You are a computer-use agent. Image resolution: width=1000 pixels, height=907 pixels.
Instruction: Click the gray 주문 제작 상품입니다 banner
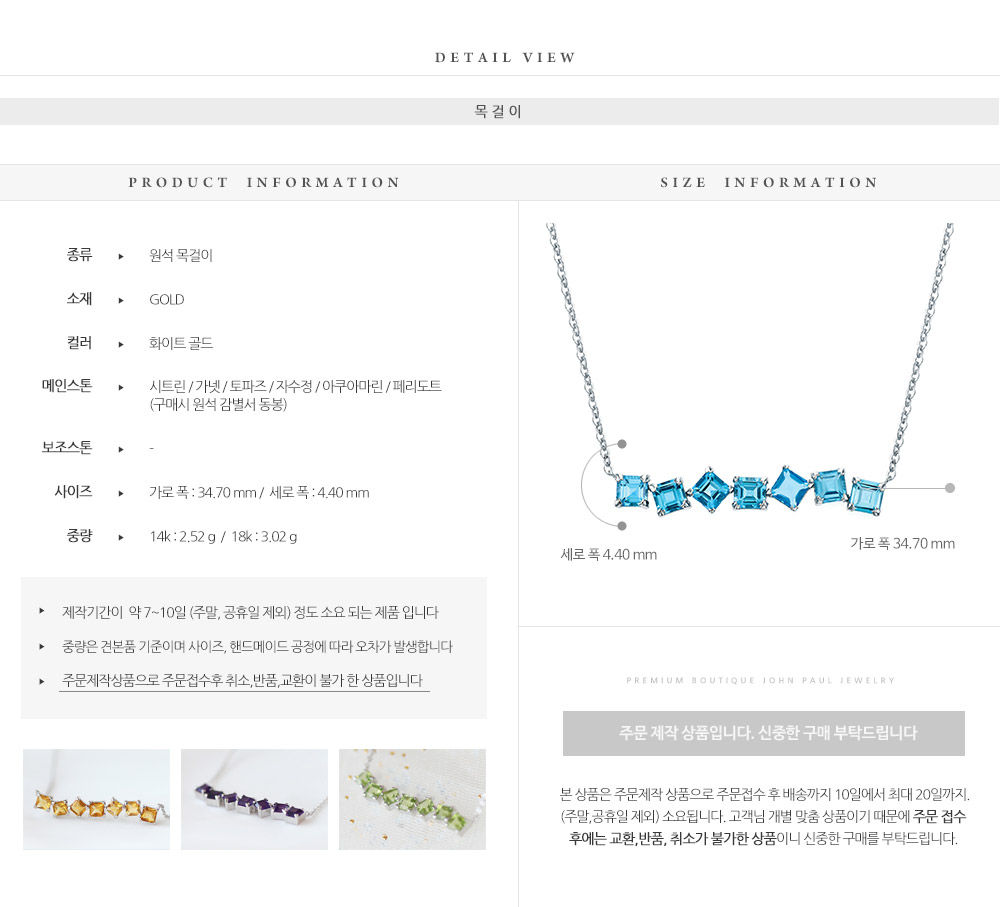pyautogui.click(x=763, y=733)
